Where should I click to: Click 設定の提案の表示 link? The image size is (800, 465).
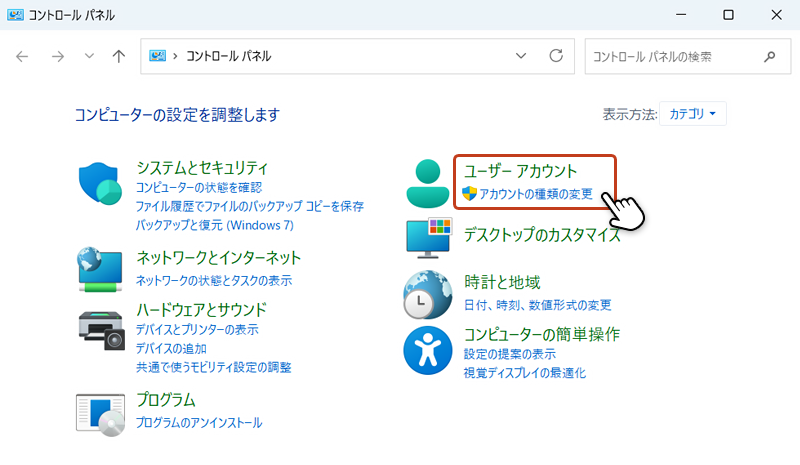510,354
